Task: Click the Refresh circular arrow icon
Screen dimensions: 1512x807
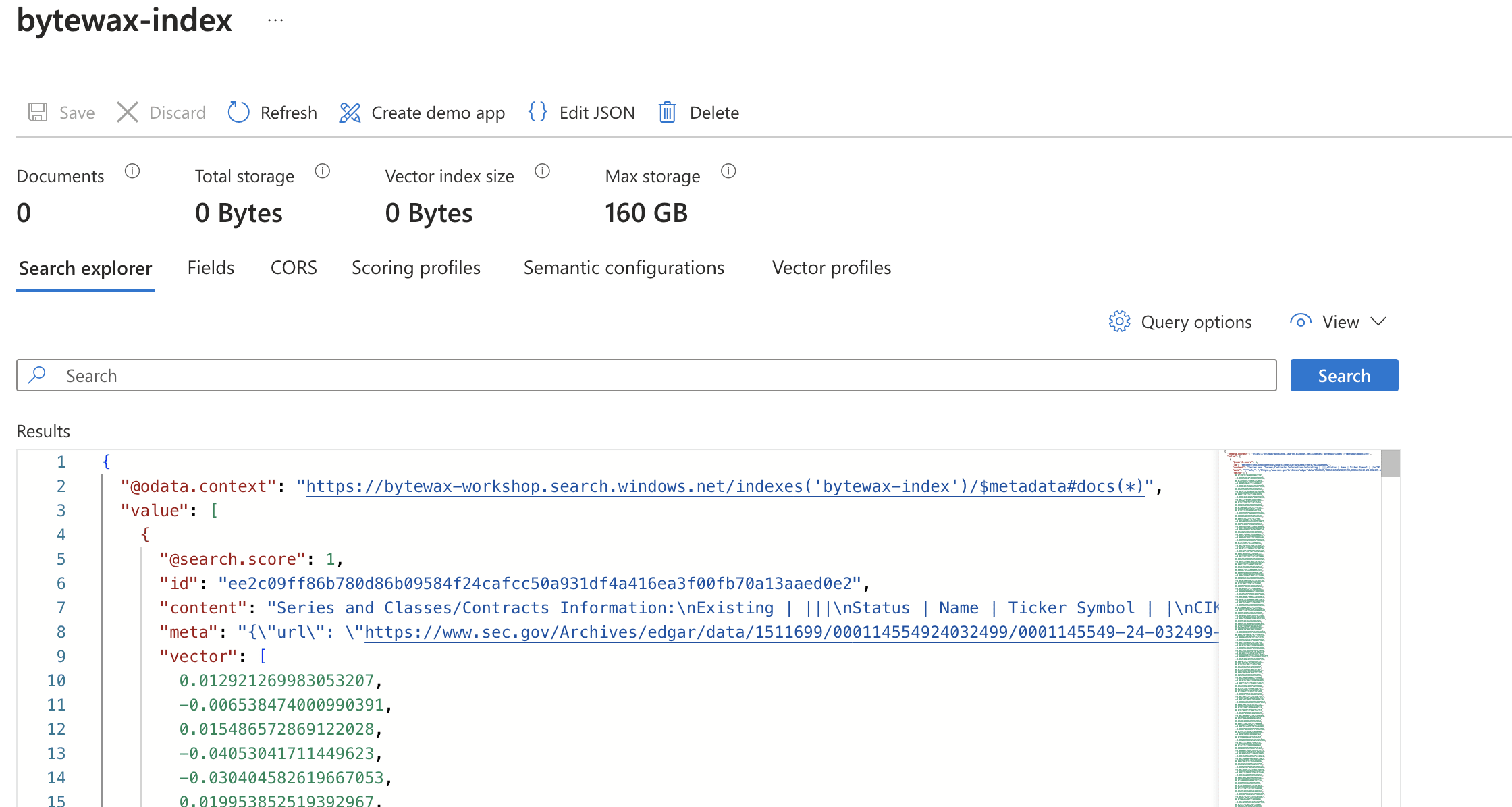Action: pos(238,112)
